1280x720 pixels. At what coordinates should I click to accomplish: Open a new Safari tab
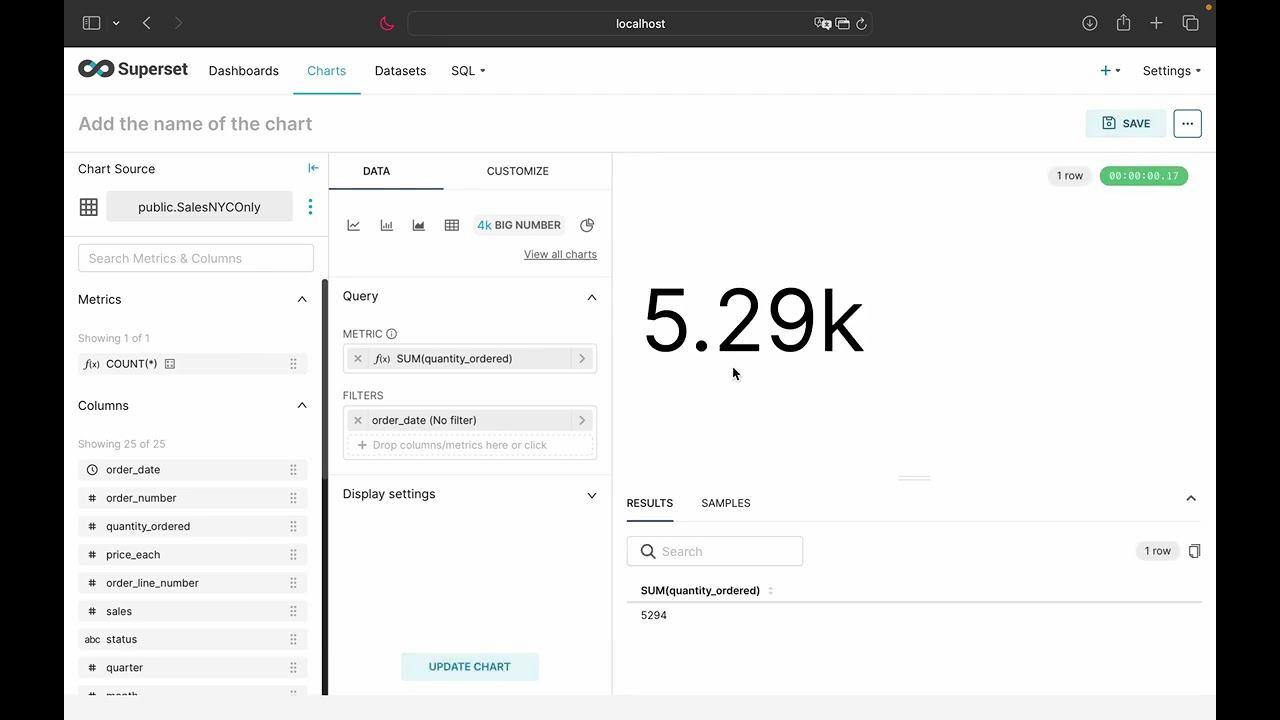click(x=1156, y=23)
